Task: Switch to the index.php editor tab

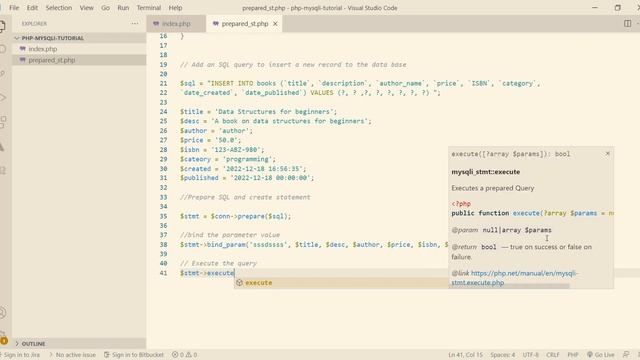Action: coord(176,24)
